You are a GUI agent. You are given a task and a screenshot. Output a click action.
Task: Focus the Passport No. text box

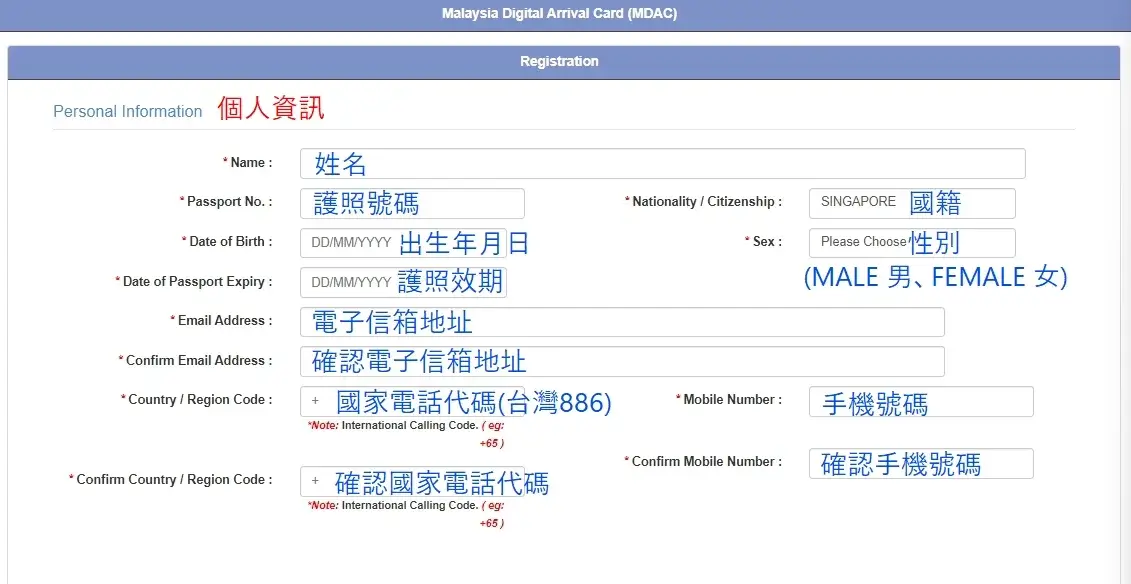tap(412, 203)
